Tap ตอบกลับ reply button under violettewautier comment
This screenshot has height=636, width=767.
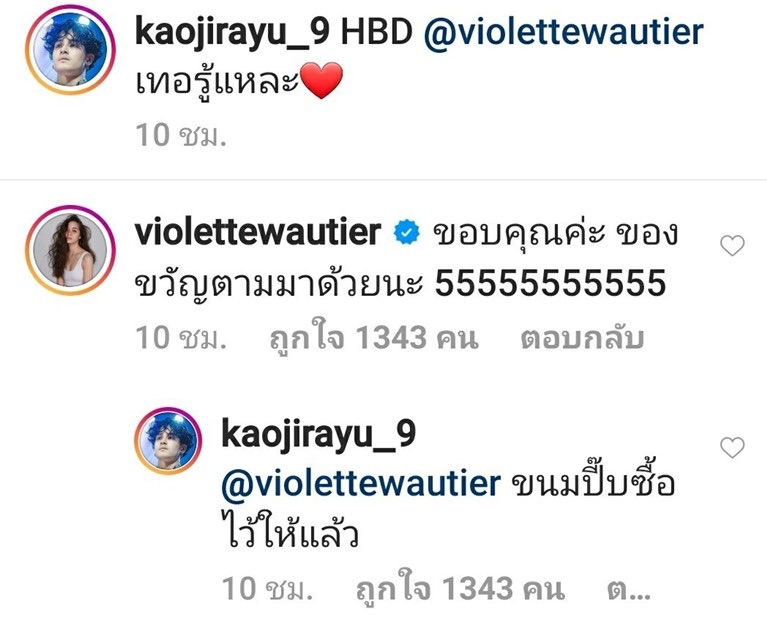582,338
